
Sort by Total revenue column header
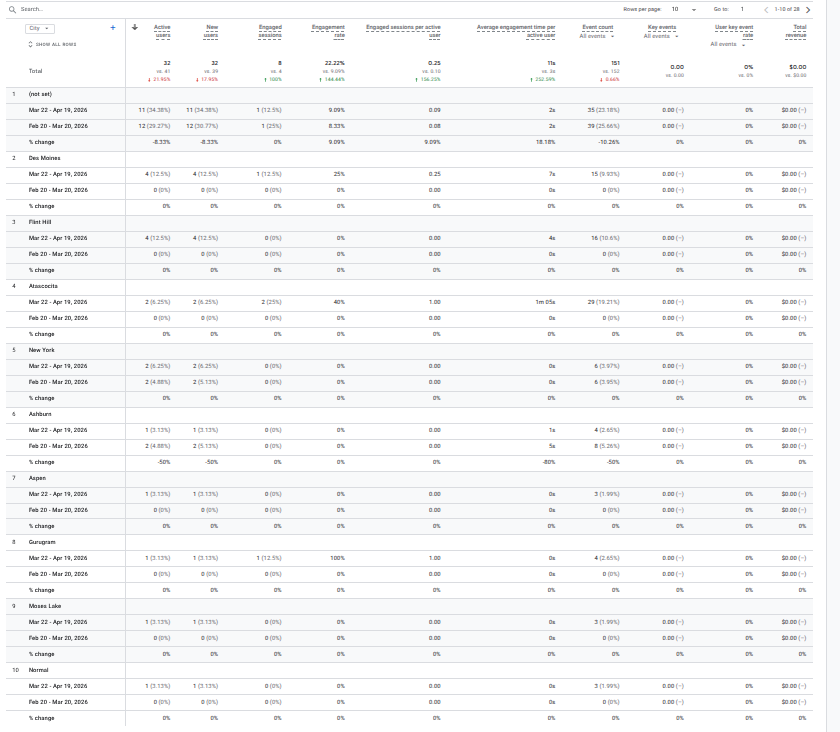point(796,31)
